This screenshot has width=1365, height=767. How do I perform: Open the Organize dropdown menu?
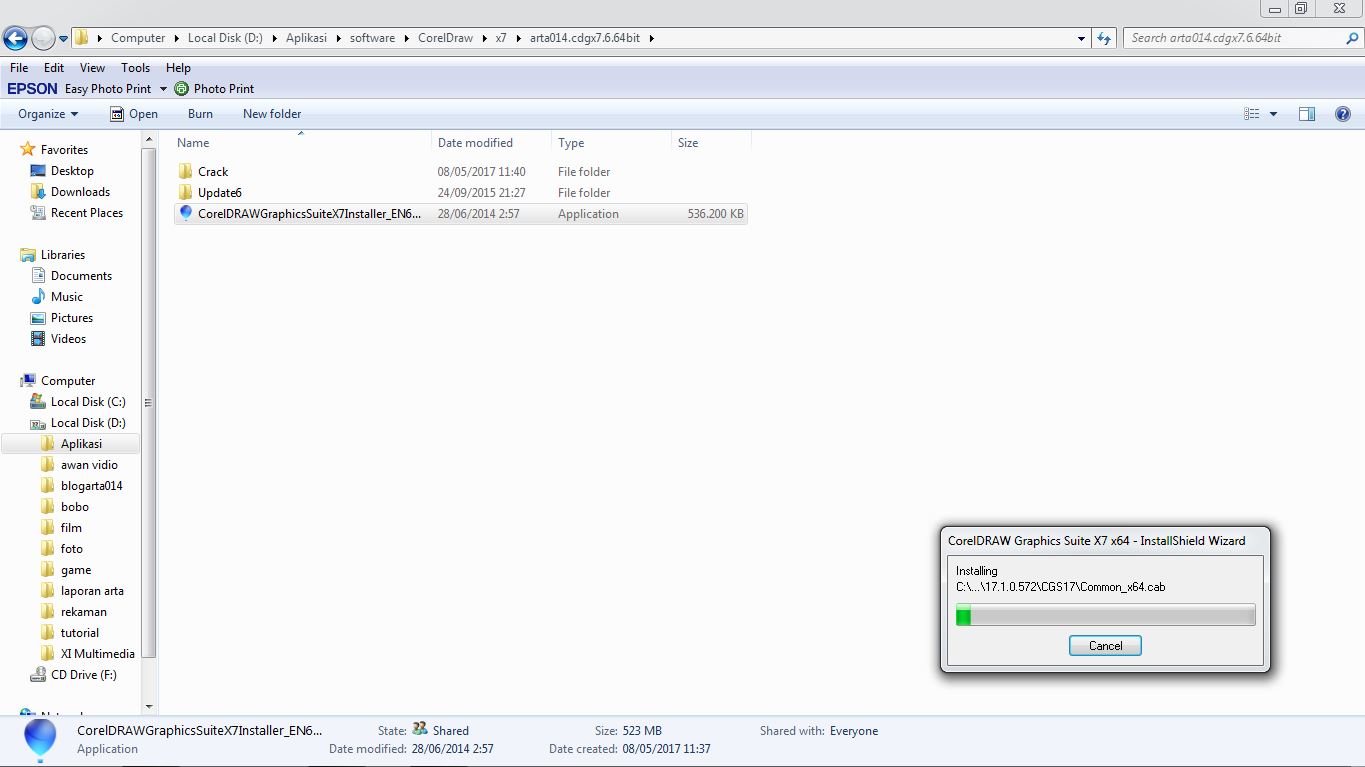pyautogui.click(x=48, y=114)
